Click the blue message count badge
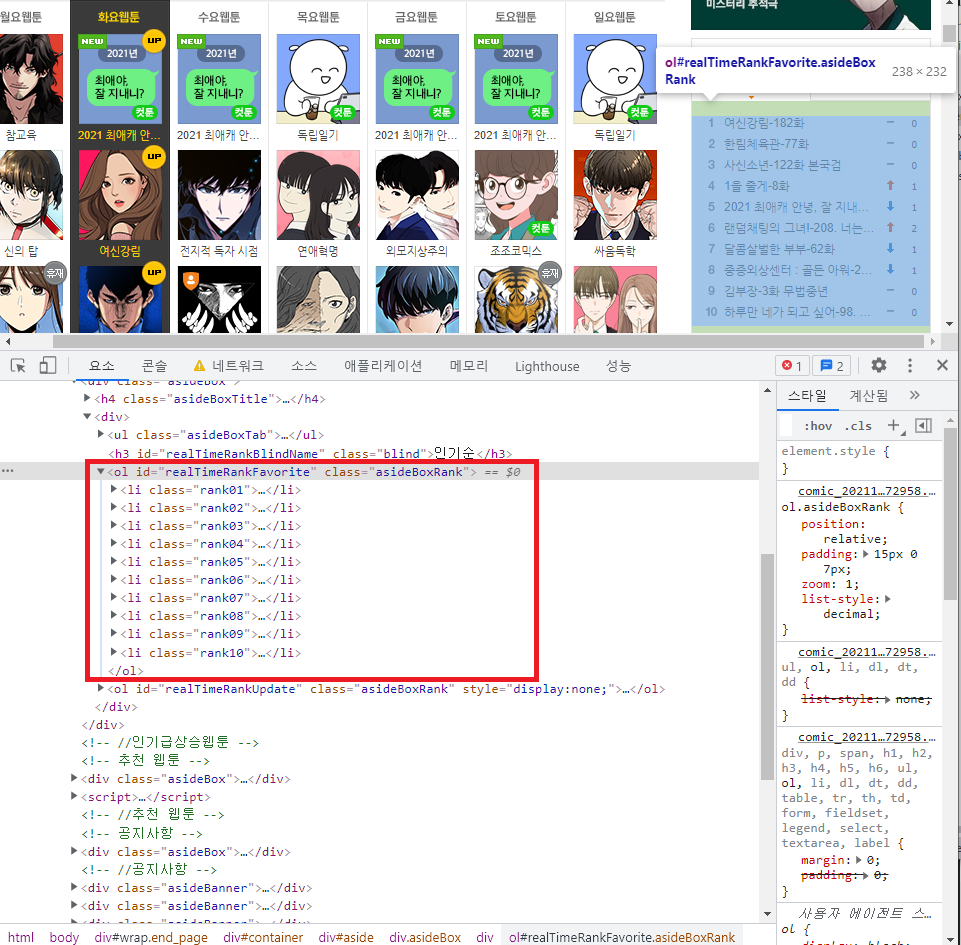Viewport: 961px width, 945px height. point(832,366)
